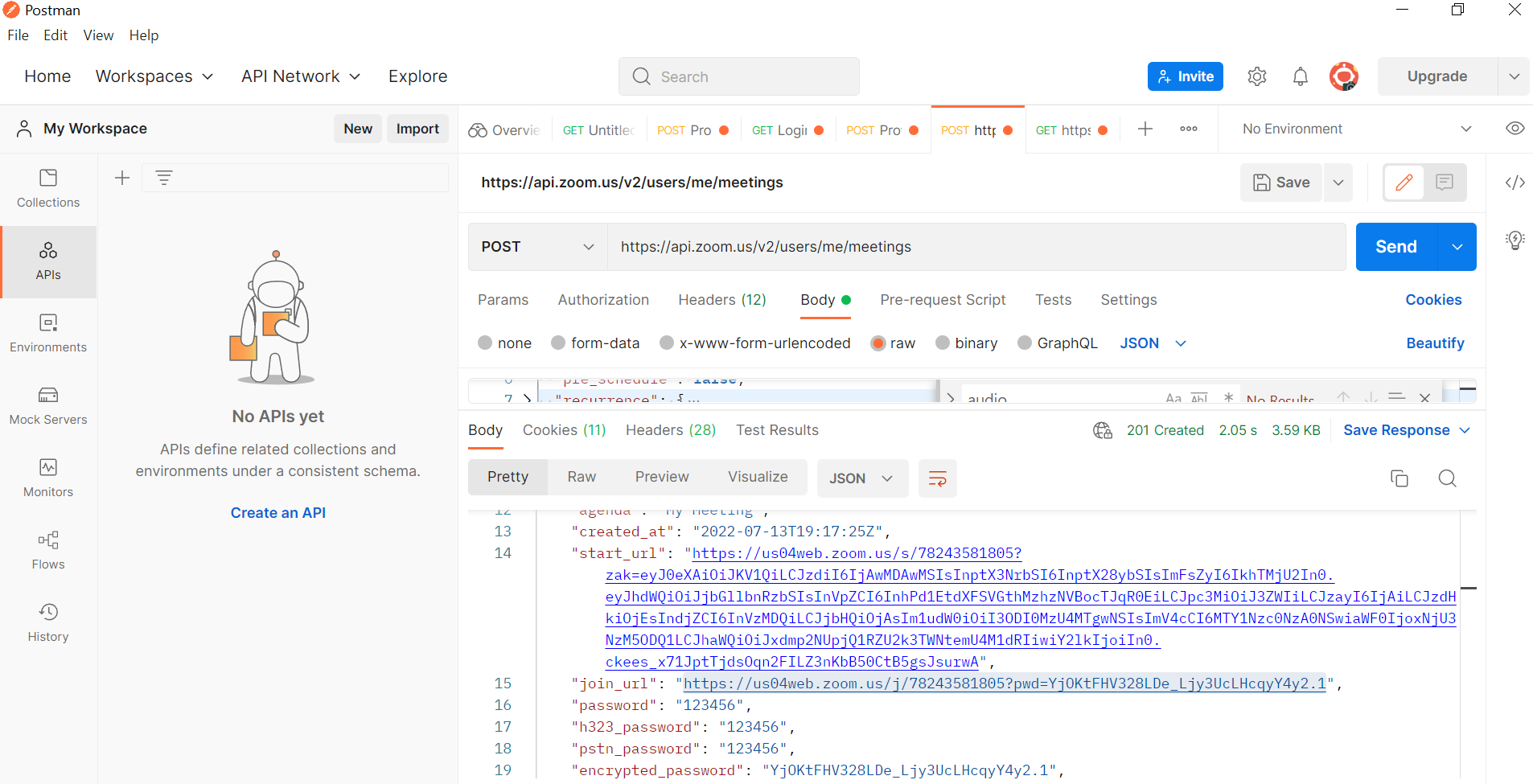Screen dimensions: 1533x784
Task: Expand the No Environment selector
Action: pos(1467,129)
